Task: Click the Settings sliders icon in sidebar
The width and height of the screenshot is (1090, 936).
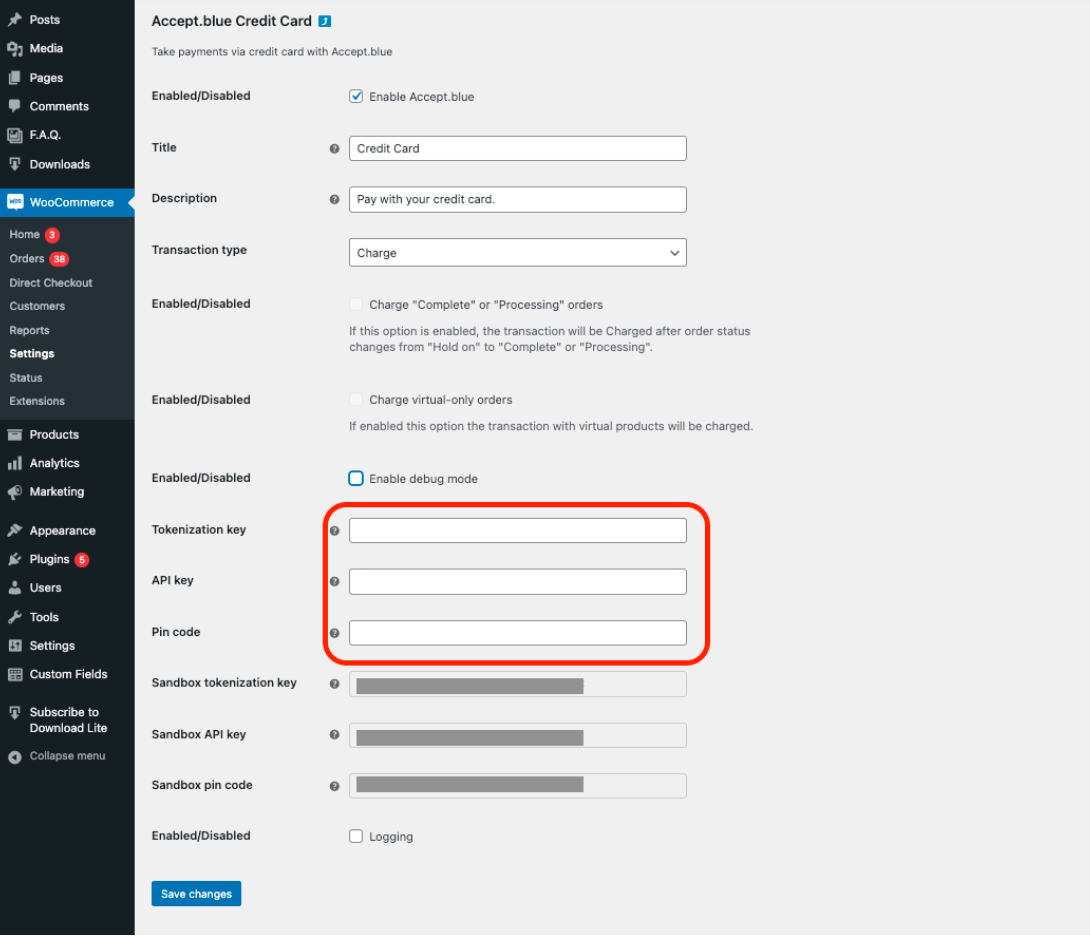Action: coord(15,645)
